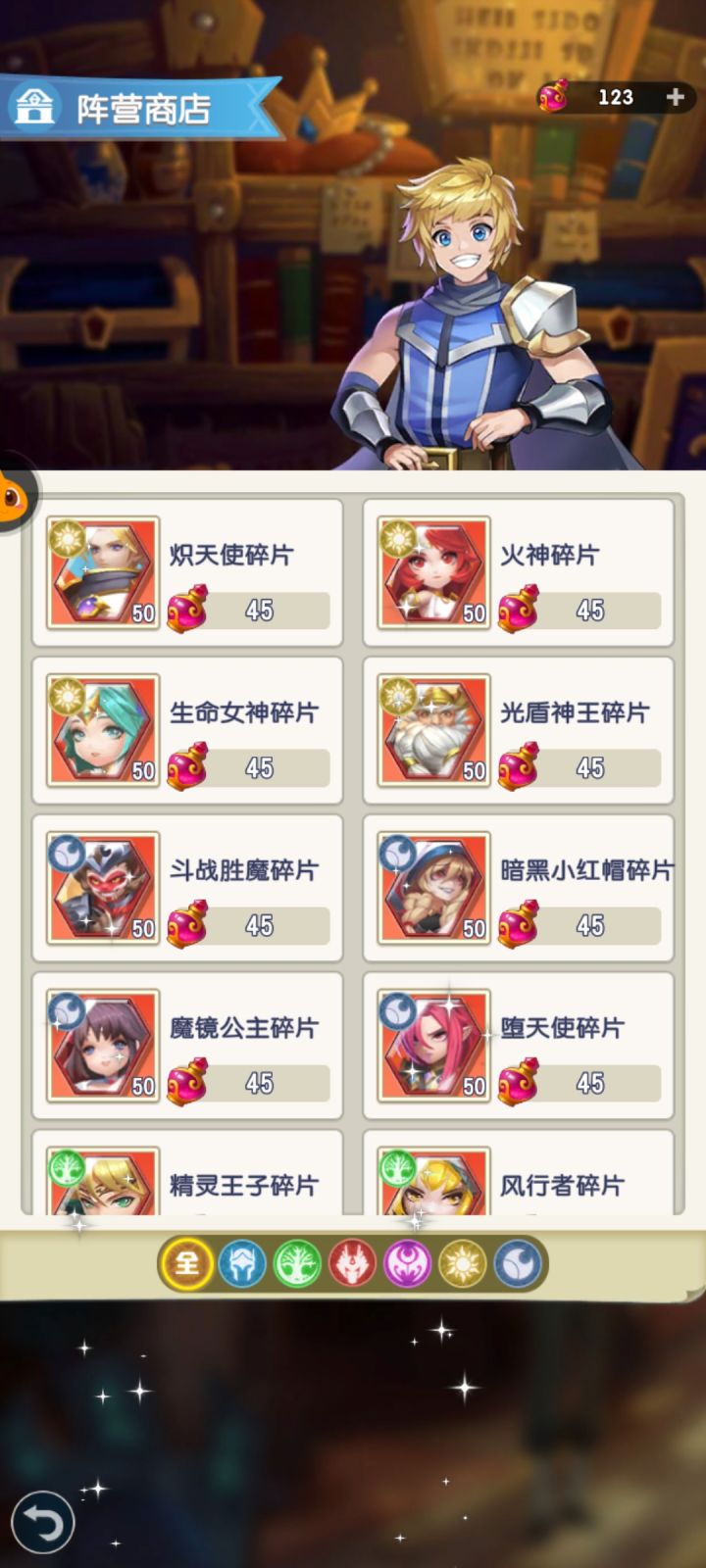Viewport: 706px width, 1568px height.
Task: Select the gold 全 all-factions filter
Action: point(186,1263)
